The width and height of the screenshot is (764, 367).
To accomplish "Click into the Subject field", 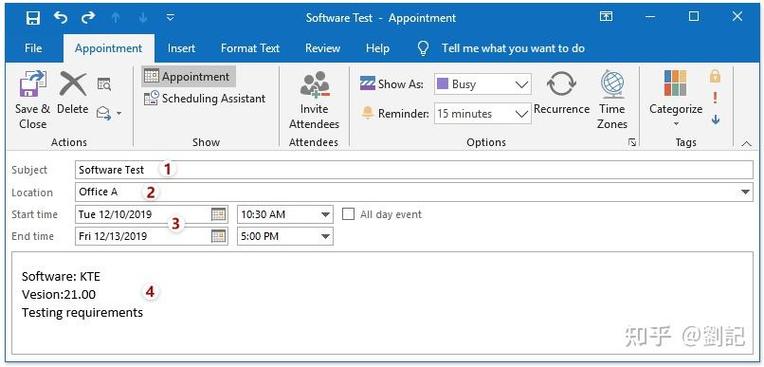I will [414, 170].
